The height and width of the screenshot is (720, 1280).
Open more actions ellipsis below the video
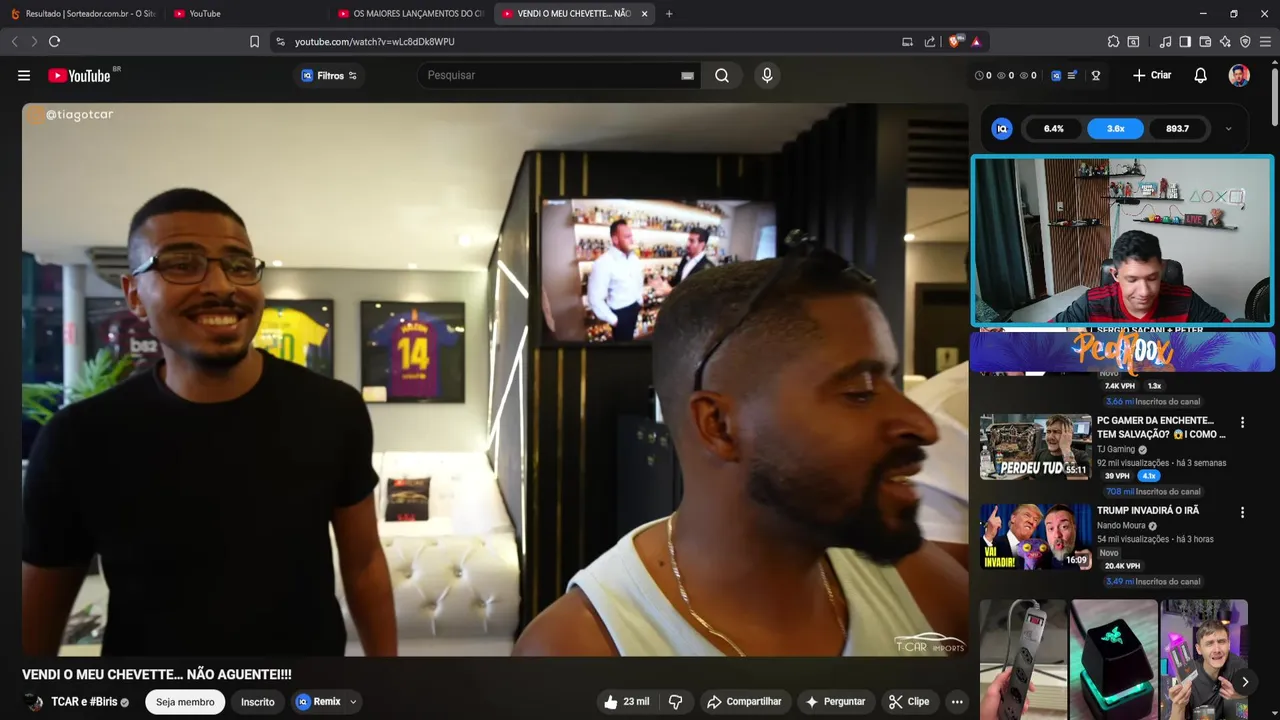tap(957, 702)
